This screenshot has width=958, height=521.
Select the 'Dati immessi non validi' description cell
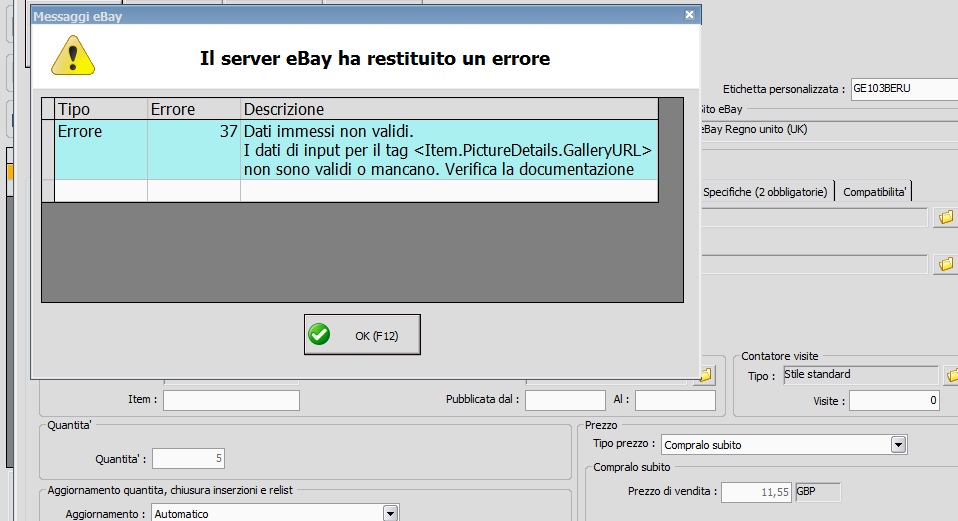coord(449,150)
